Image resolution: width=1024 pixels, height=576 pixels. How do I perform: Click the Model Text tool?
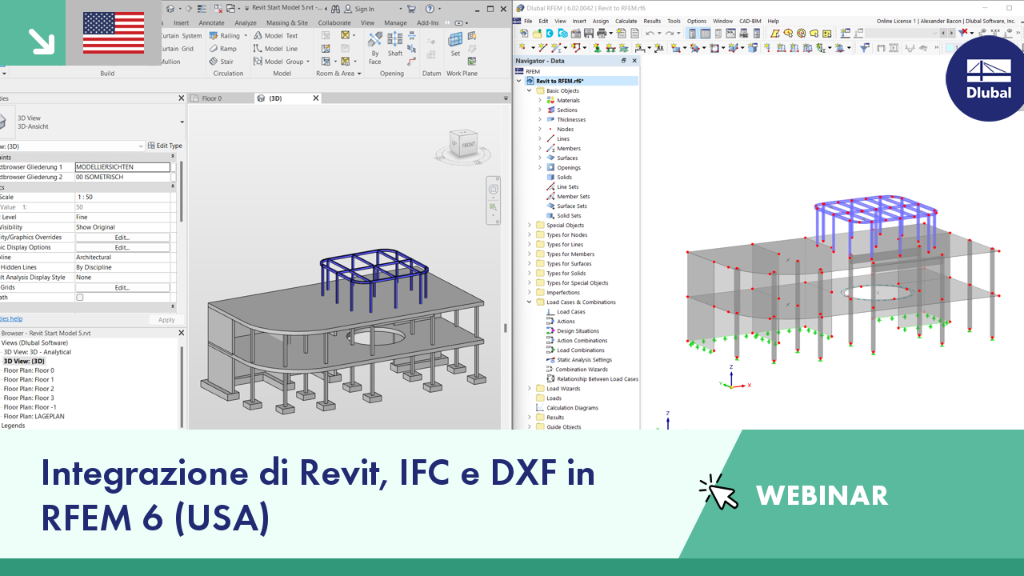coord(276,36)
